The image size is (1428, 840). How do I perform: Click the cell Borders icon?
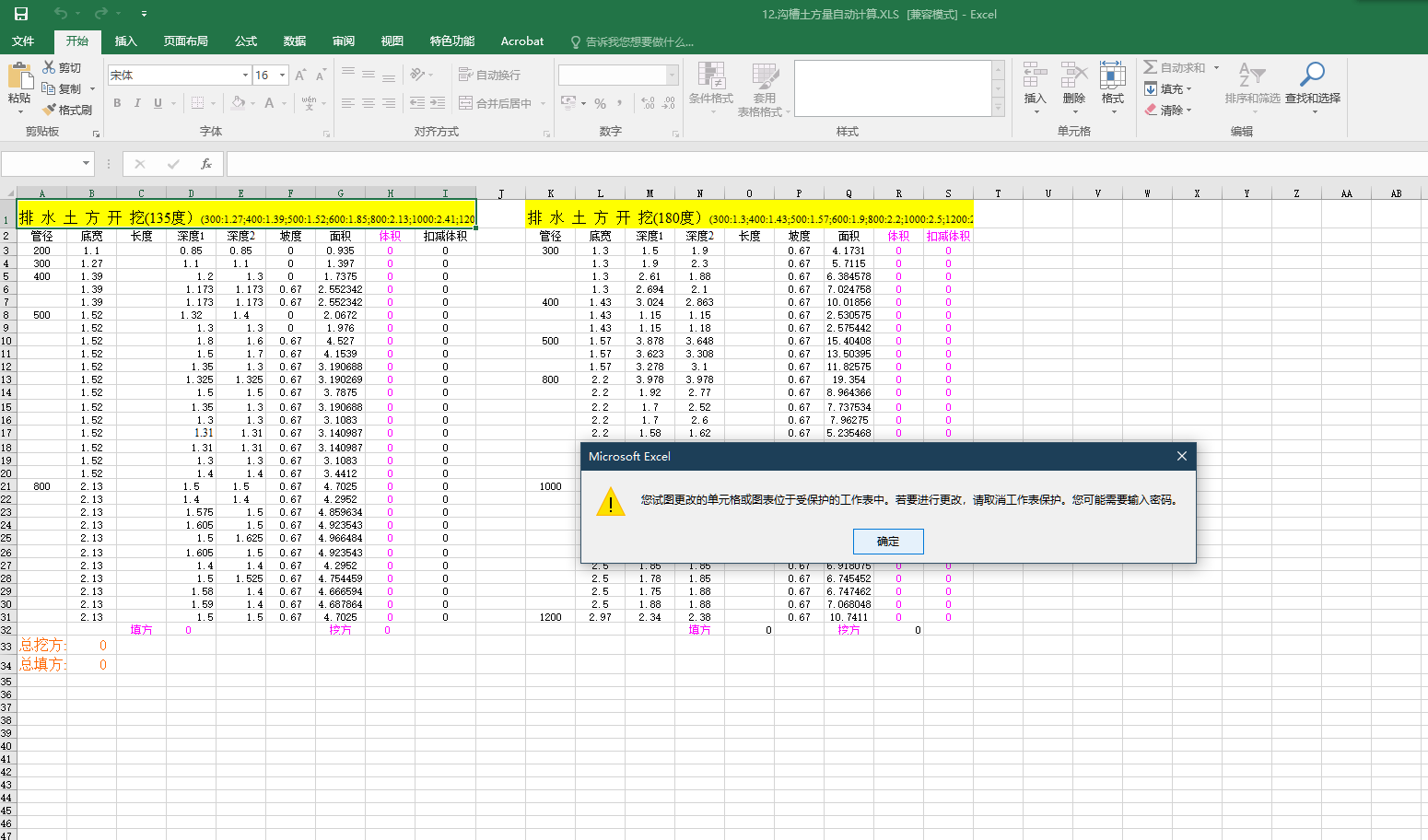(197, 103)
